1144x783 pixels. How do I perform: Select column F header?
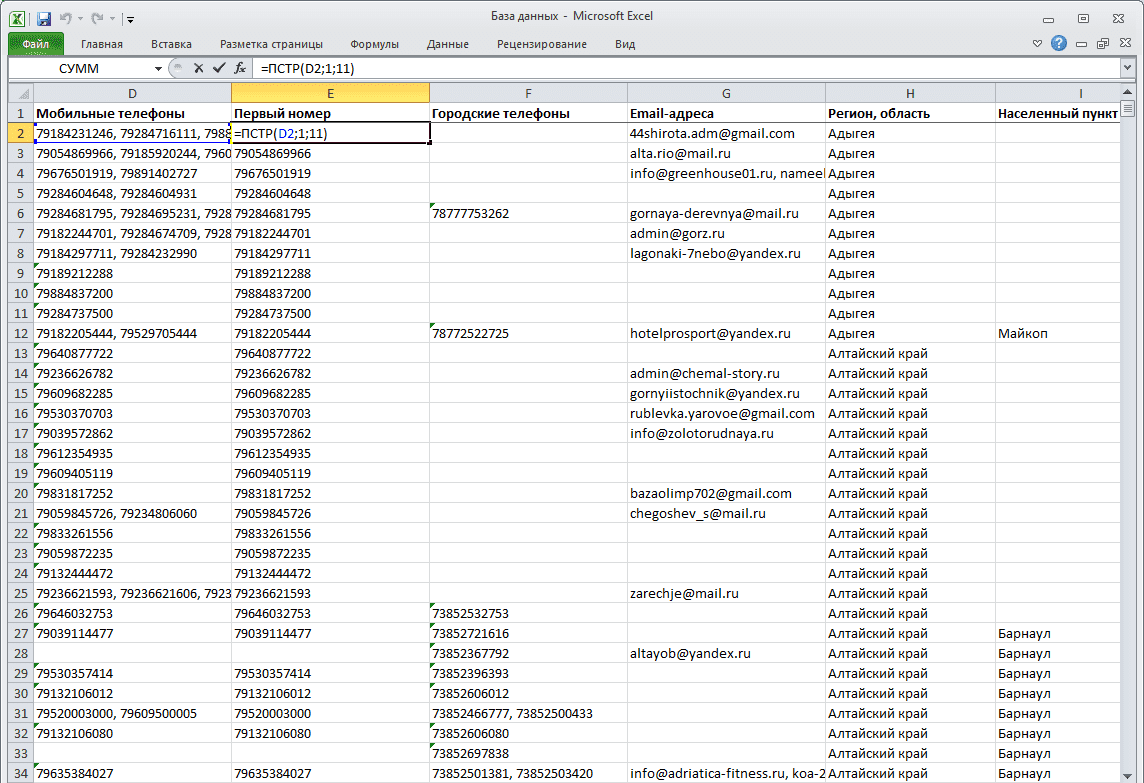pos(528,93)
